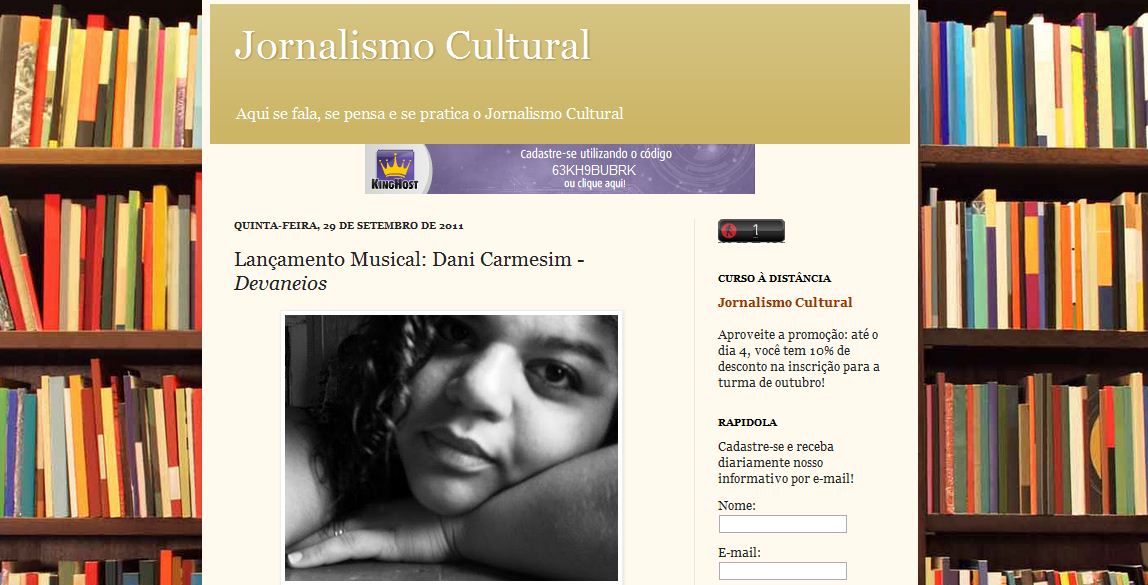Click the 'Nome:' field label
This screenshot has width=1148, height=585.
coord(737,506)
